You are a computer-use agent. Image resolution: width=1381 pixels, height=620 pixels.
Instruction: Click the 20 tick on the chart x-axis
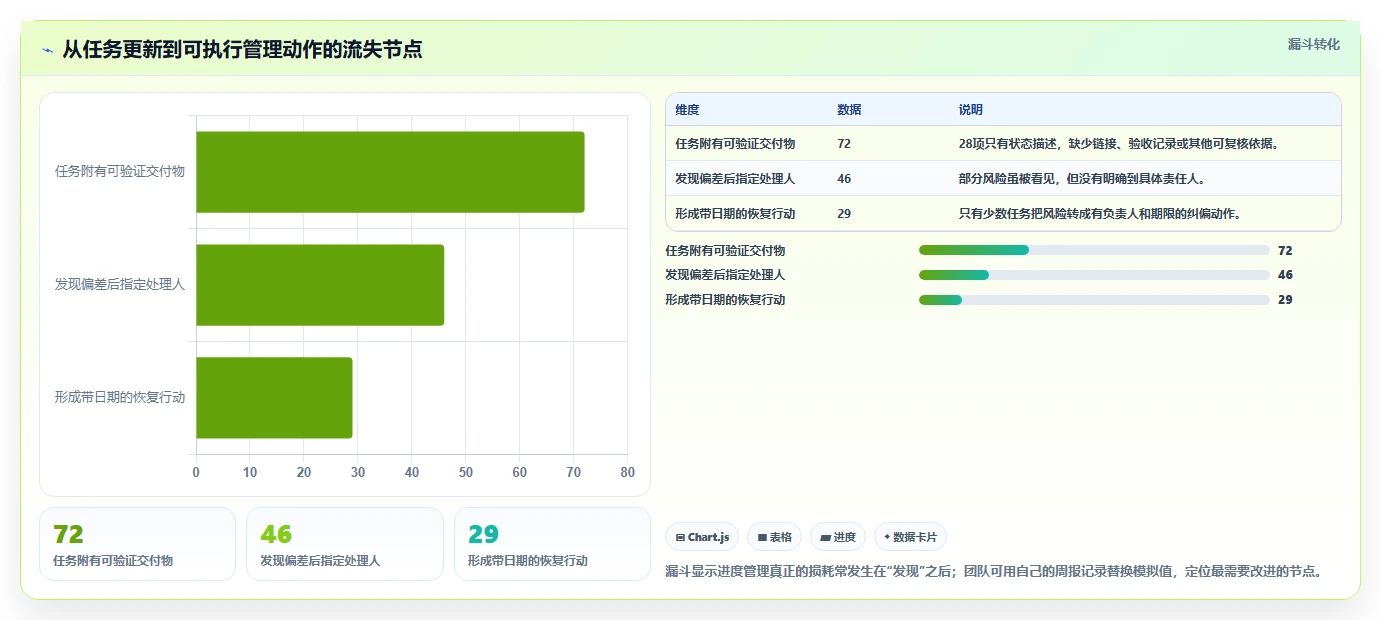(x=304, y=472)
